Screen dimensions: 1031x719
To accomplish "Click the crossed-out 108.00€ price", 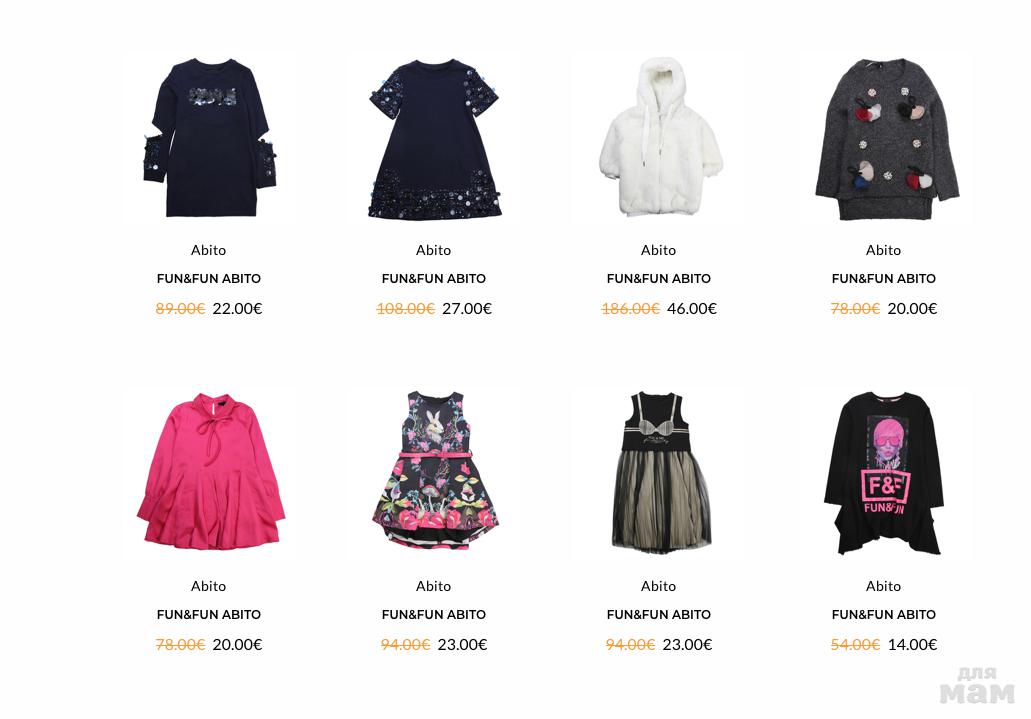I will [x=406, y=309].
